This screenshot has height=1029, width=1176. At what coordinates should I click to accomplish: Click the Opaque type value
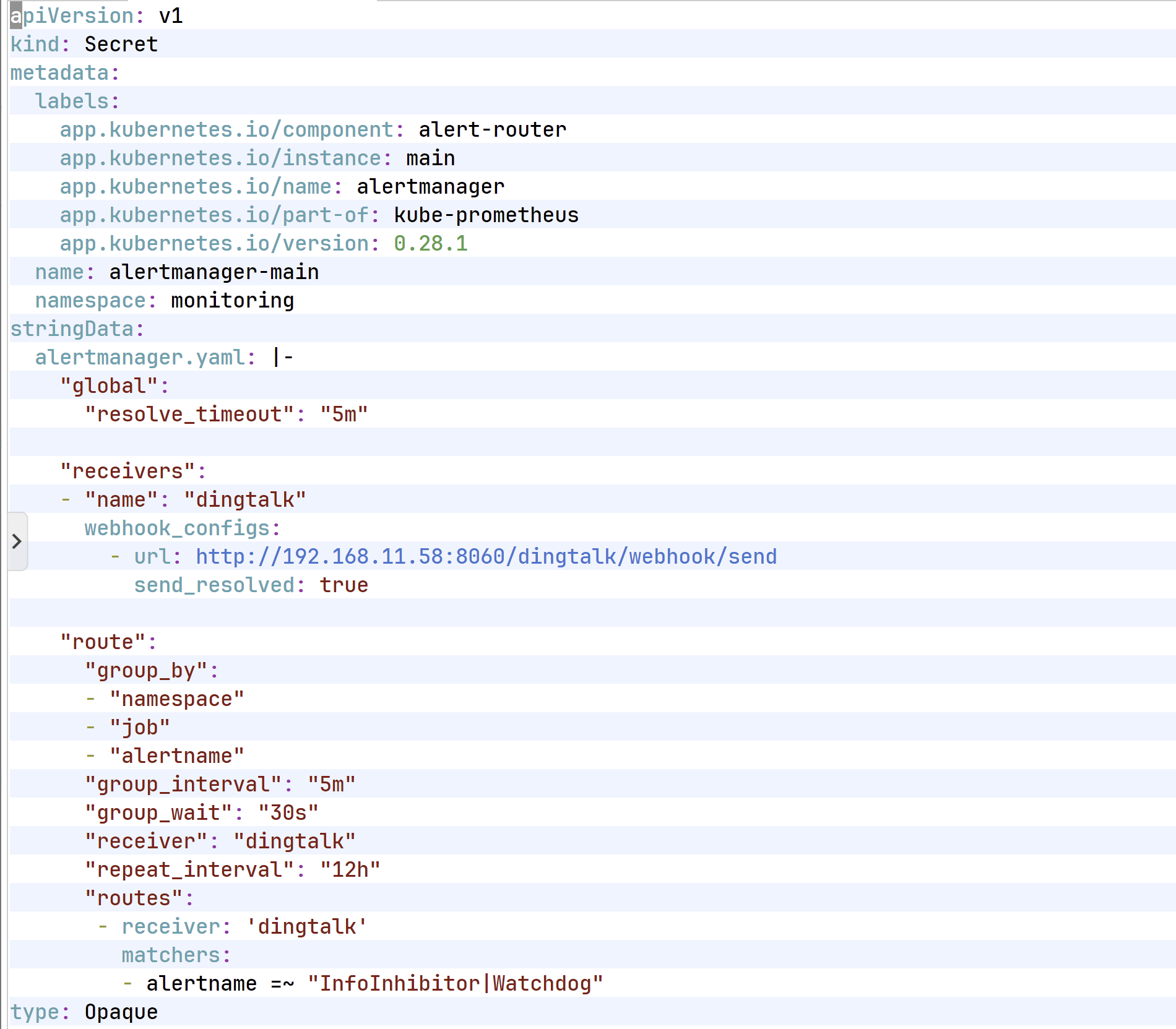coord(121,1012)
